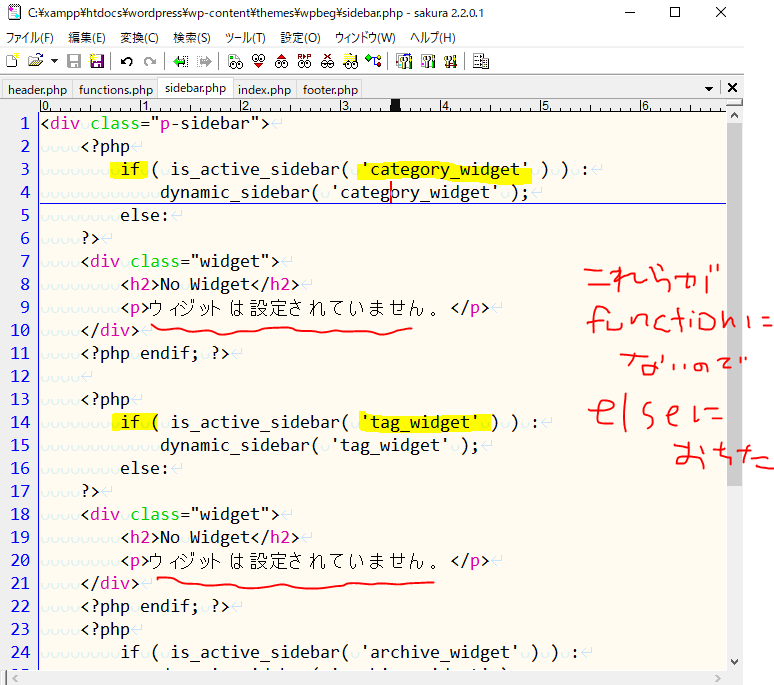Switch to the functions.php tab
Screen dimensions: 774x685
(116, 90)
